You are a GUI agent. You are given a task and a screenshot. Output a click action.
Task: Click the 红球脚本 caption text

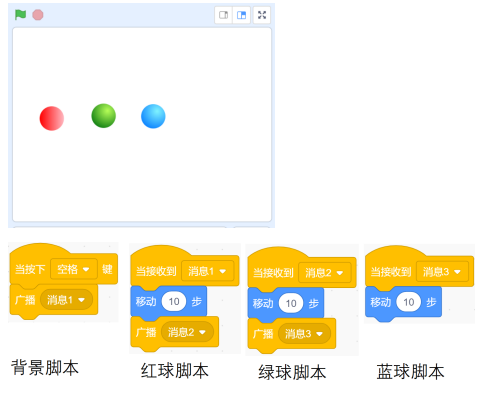click(x=175, y=371)
